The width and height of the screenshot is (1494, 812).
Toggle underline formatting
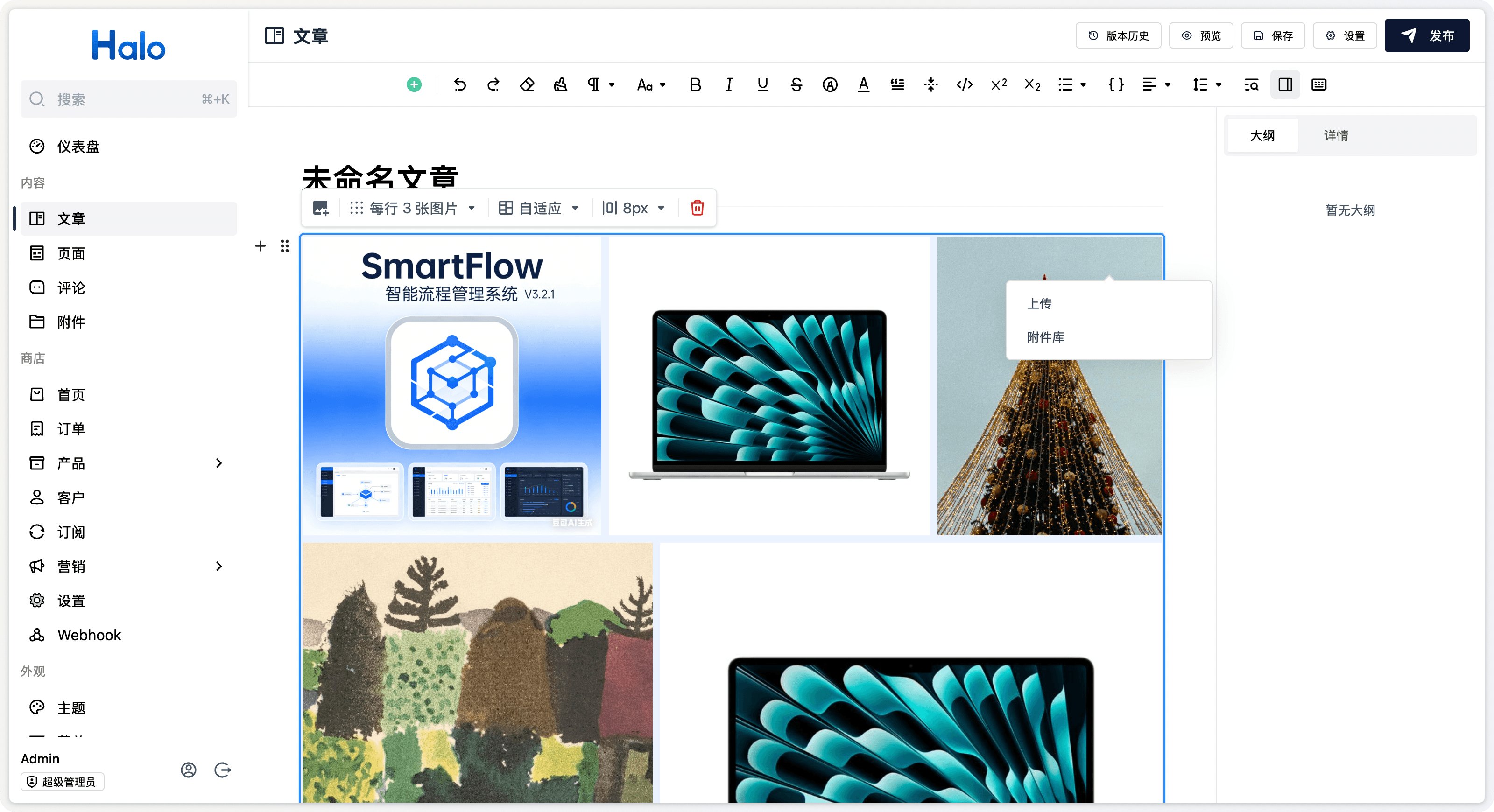(x=762, y=84)
